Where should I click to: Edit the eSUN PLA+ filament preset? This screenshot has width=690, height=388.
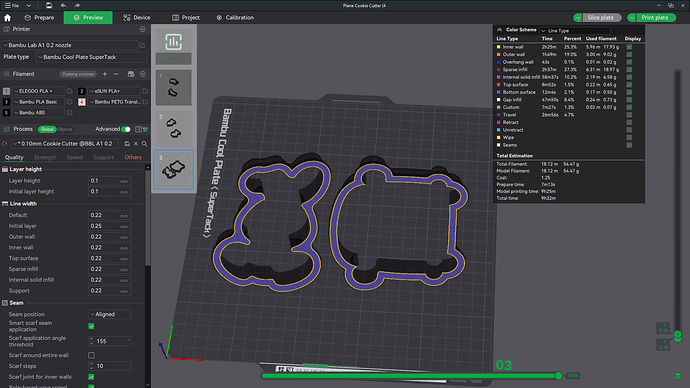pos(145,91)
